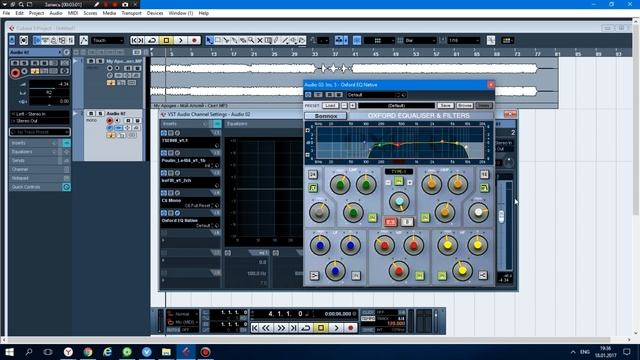Click the low filter slope 24 button

click(x=313, y=175)
